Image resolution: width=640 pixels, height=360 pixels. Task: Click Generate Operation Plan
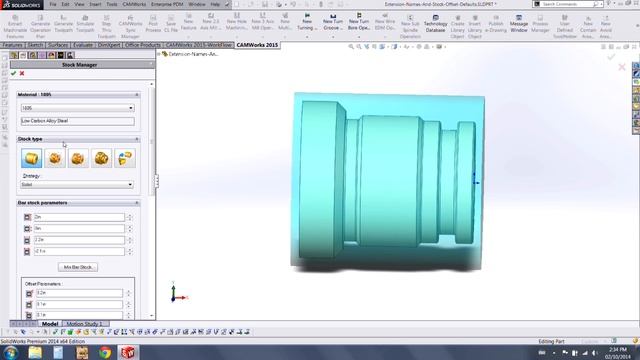click(40, 27)
